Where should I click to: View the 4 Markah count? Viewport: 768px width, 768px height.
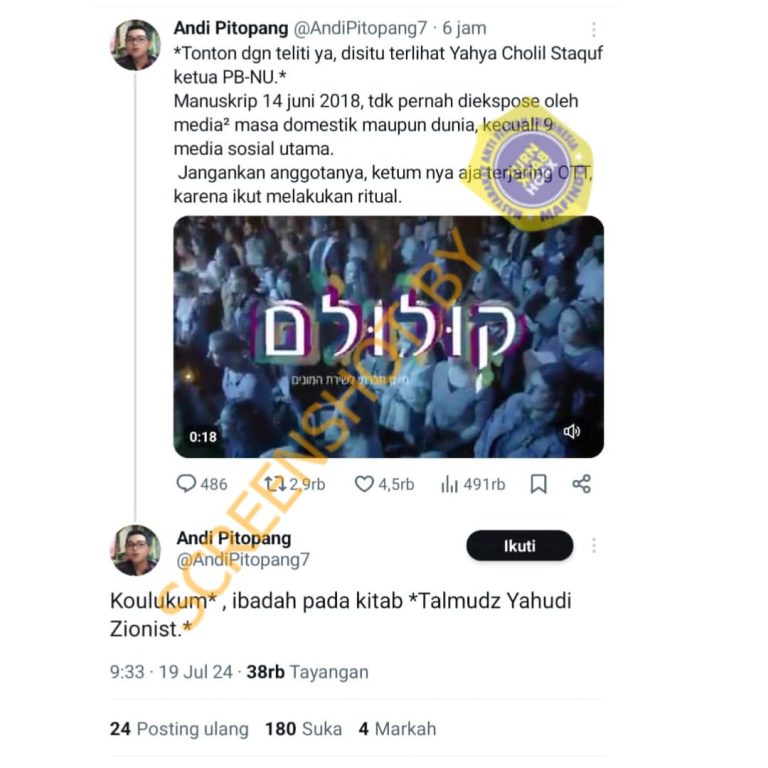point(397,729)
